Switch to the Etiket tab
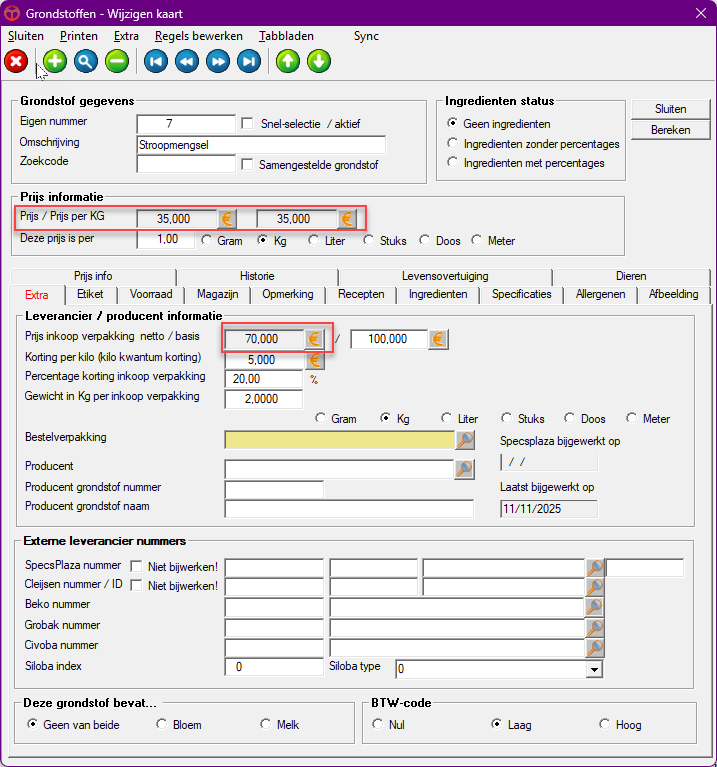This screenshot has width=717, height=767. coord(90,294)
